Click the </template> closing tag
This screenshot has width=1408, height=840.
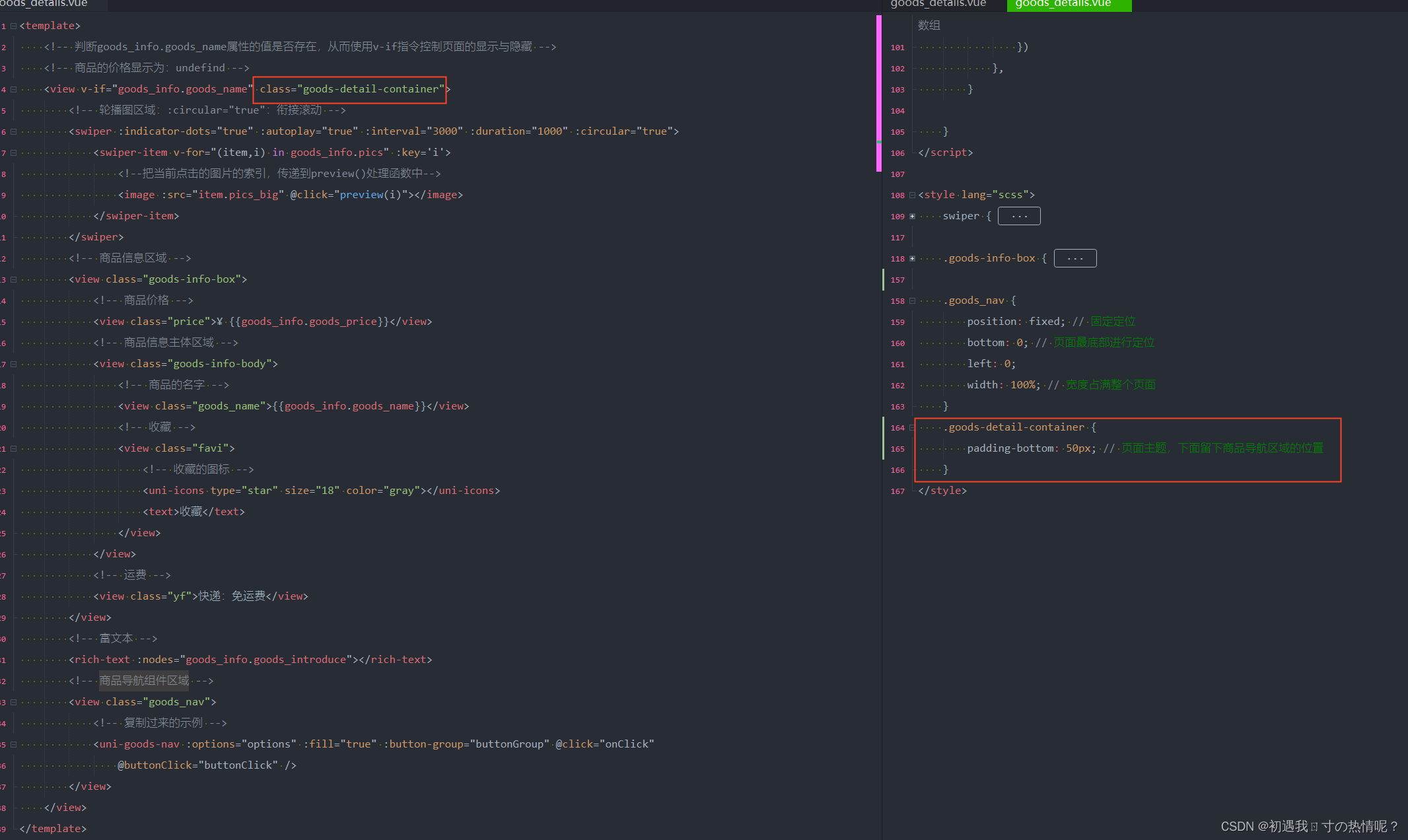(53, 829)
